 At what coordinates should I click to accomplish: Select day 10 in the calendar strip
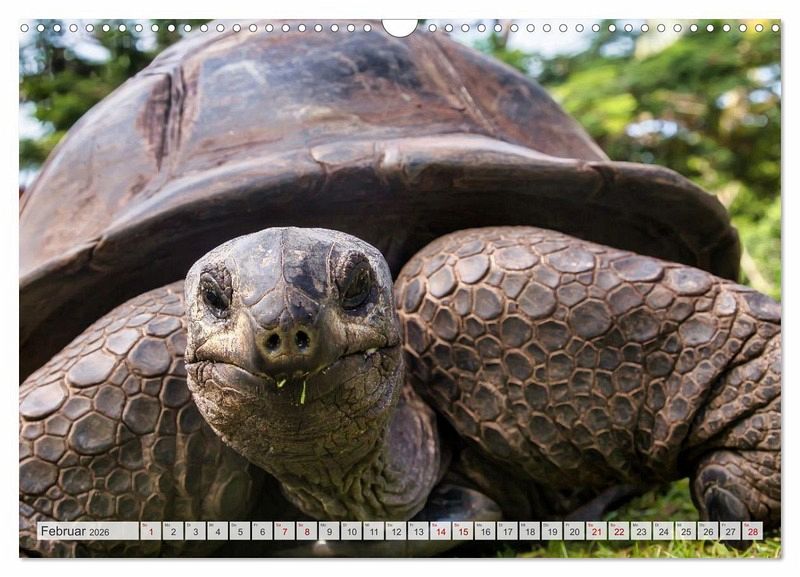(x=351, y=531)
